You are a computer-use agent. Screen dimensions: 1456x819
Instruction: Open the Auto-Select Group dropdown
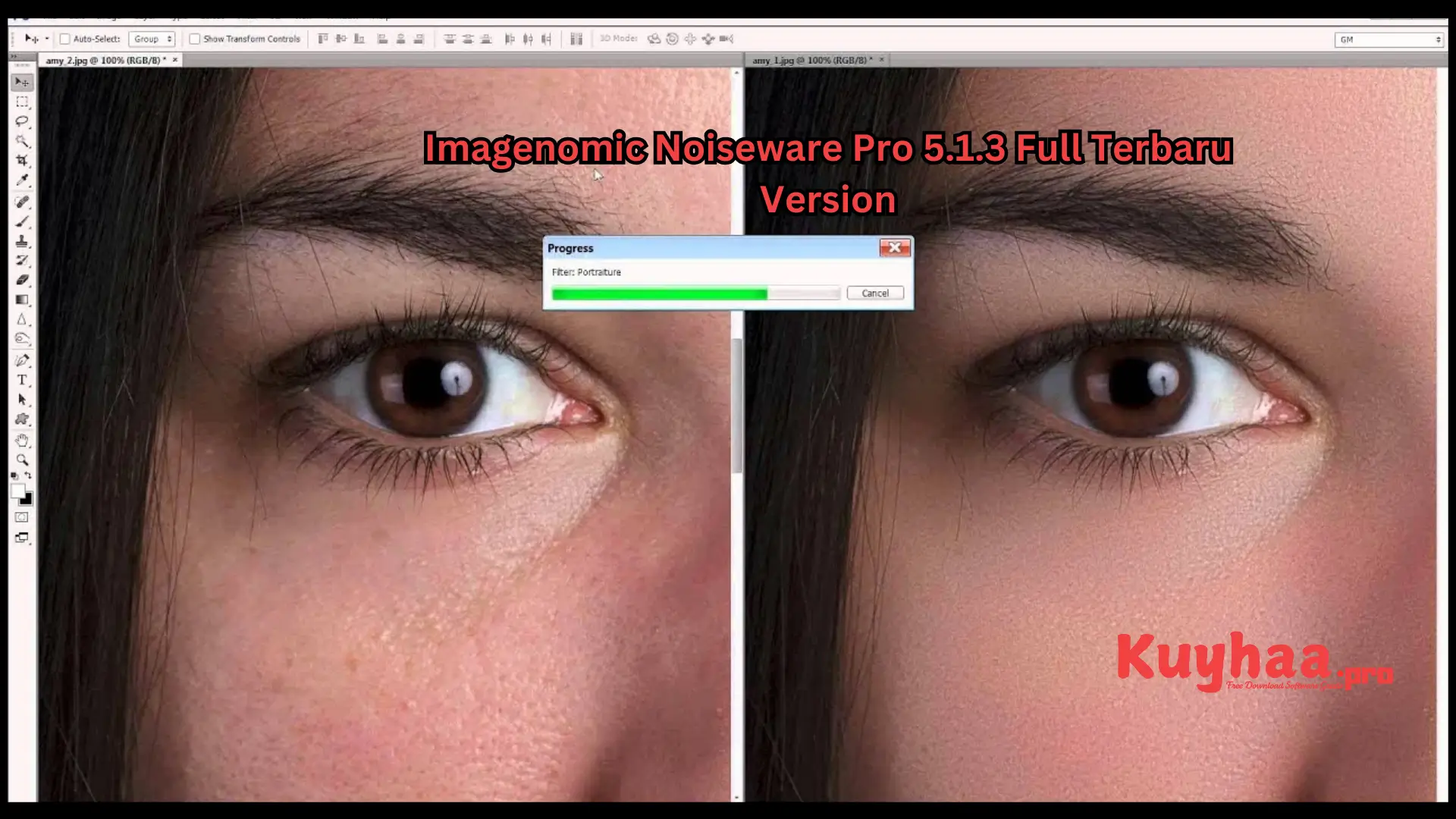152,39
